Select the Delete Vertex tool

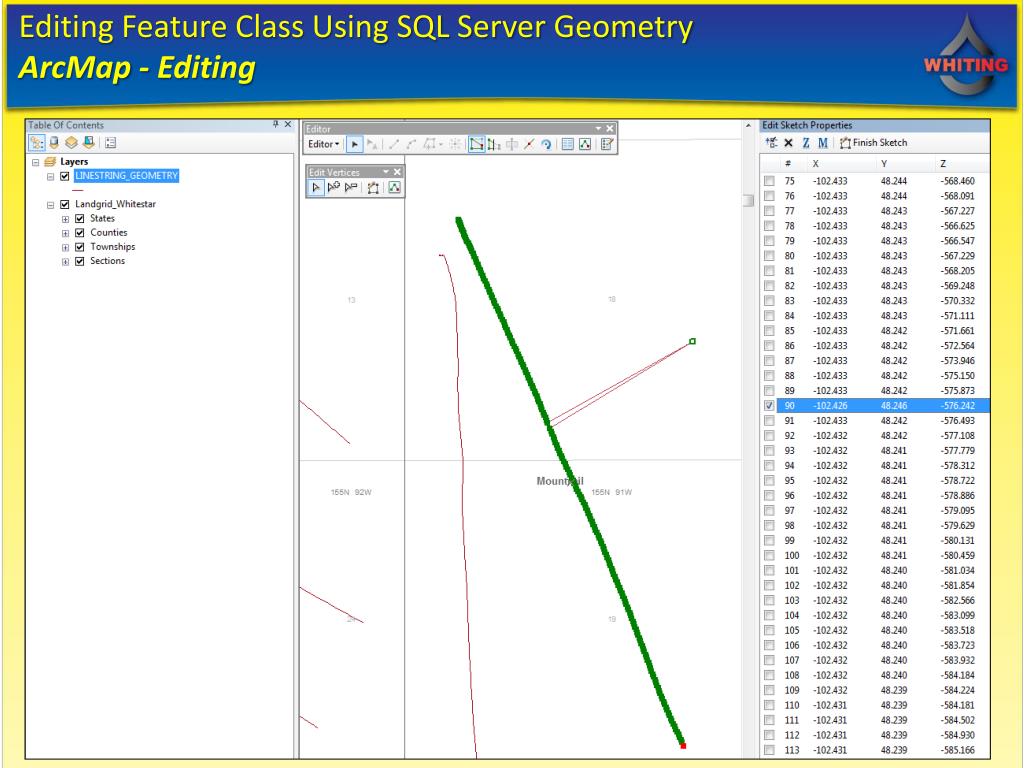click(x=351, y=188)
